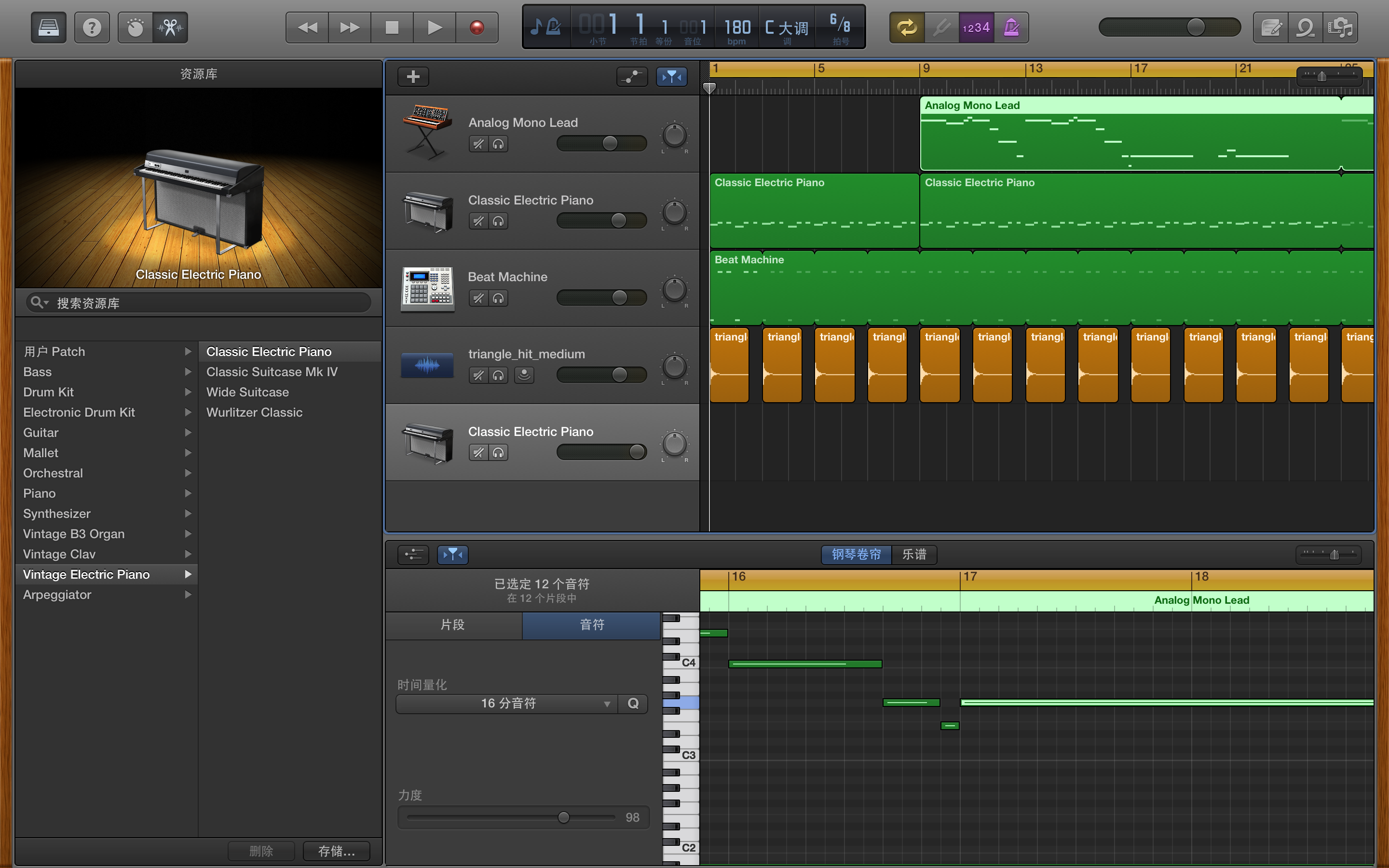Image resolution: width=1389 pixels, height=868 pixels.
Task: Click the Analog Mono Lead synthesizer icon
Action: [427, 132]
